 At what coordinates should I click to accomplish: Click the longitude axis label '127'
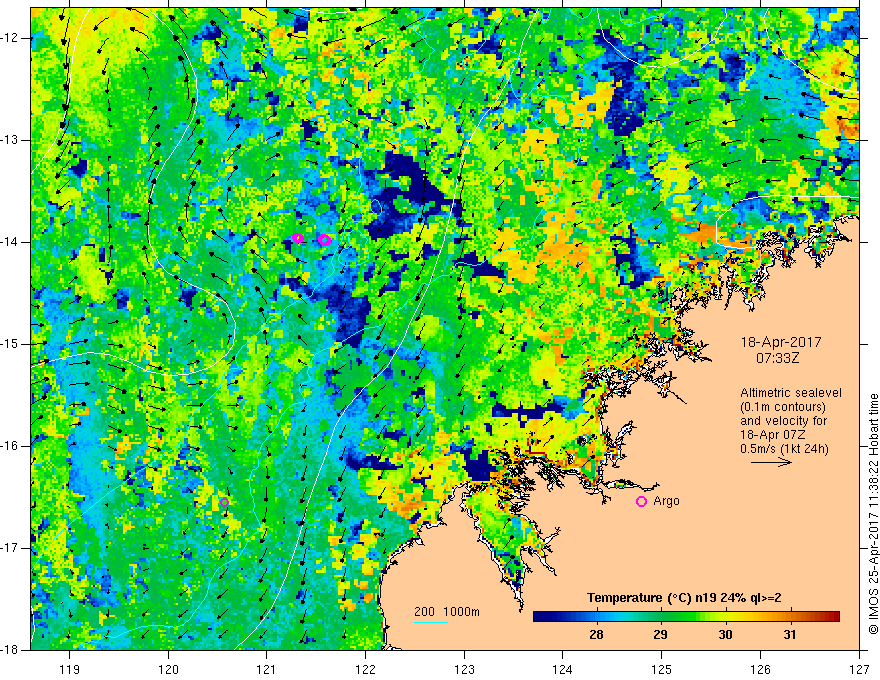pyautogui.click(x=859, y=669)
